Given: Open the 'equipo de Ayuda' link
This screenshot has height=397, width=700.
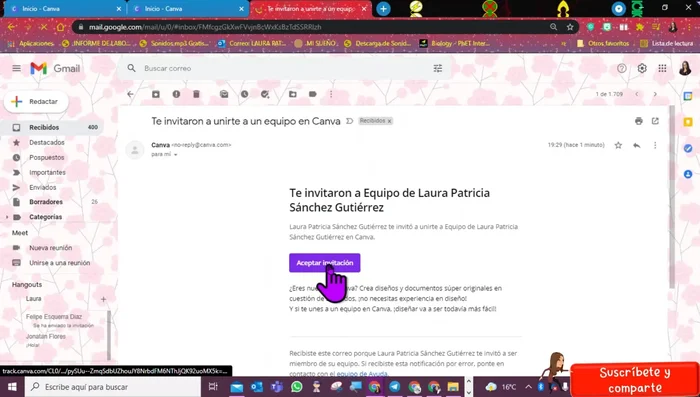Looking at the screenshot, I should (362, 374).
